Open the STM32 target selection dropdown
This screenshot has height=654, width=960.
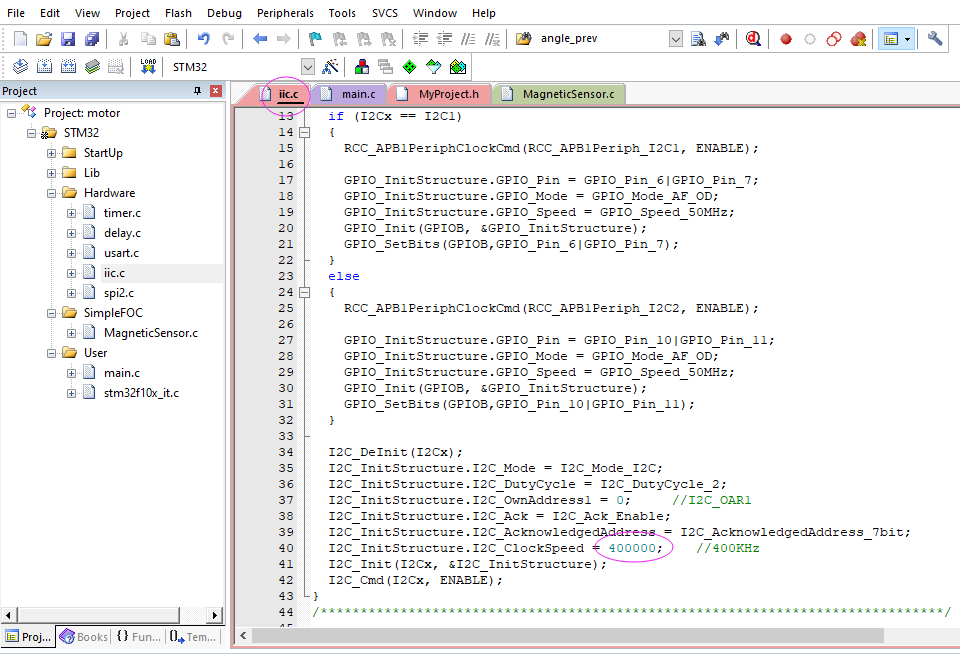[x=308, y=66]
